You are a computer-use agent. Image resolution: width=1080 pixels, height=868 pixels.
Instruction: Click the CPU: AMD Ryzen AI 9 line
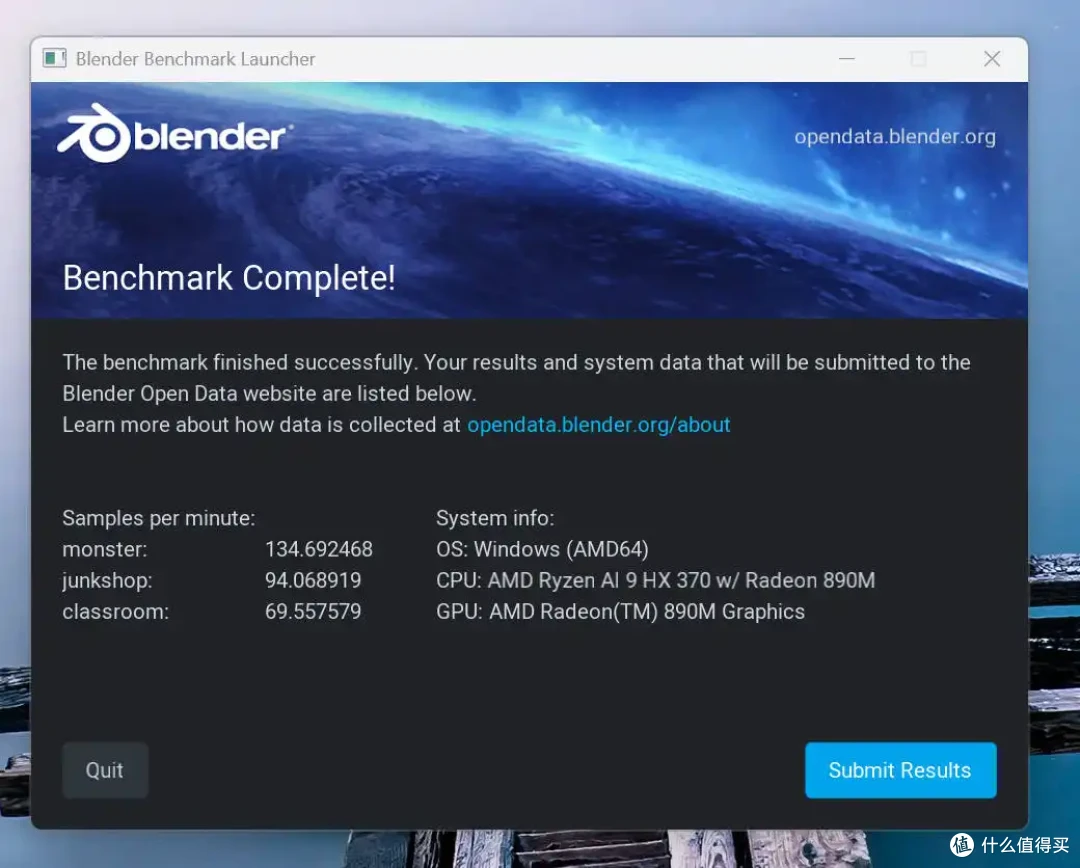pos(656,580)
